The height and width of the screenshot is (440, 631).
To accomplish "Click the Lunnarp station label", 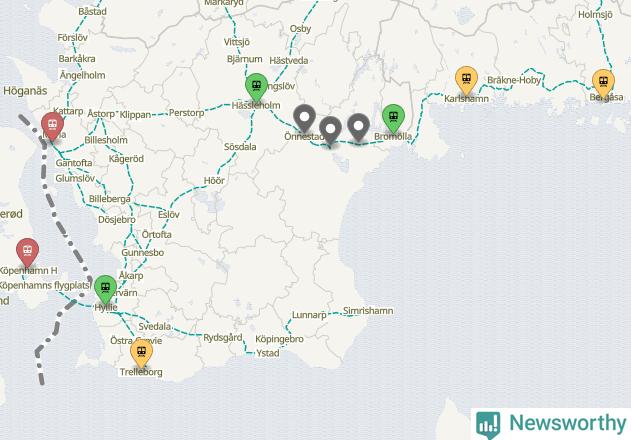I will click(x=309, y=315).
